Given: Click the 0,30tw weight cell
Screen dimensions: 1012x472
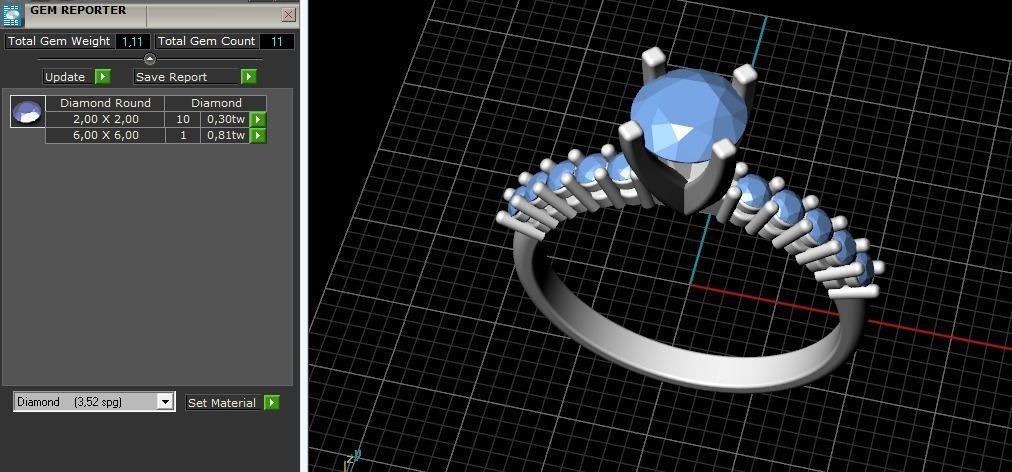Looking at the screenshot, I should coord(225,119).
